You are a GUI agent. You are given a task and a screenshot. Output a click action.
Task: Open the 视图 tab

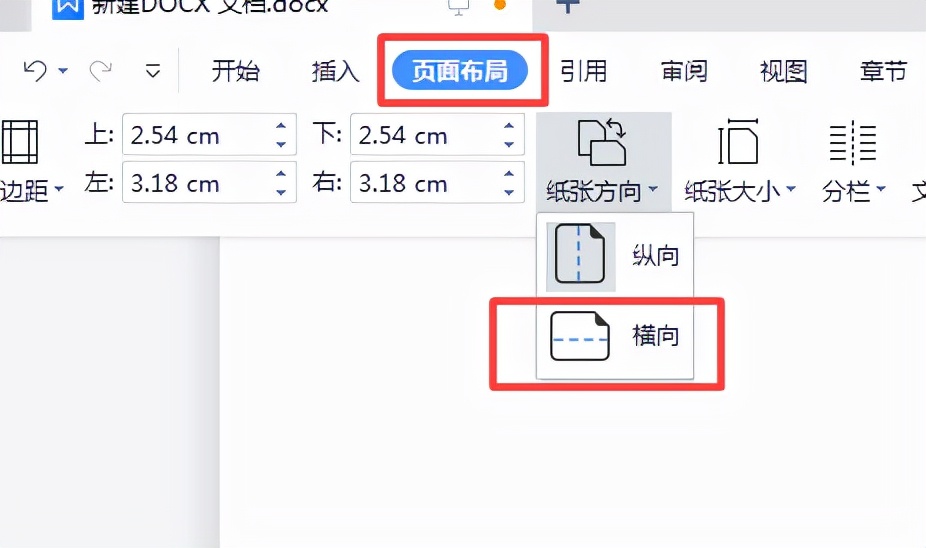click(783, 71)
